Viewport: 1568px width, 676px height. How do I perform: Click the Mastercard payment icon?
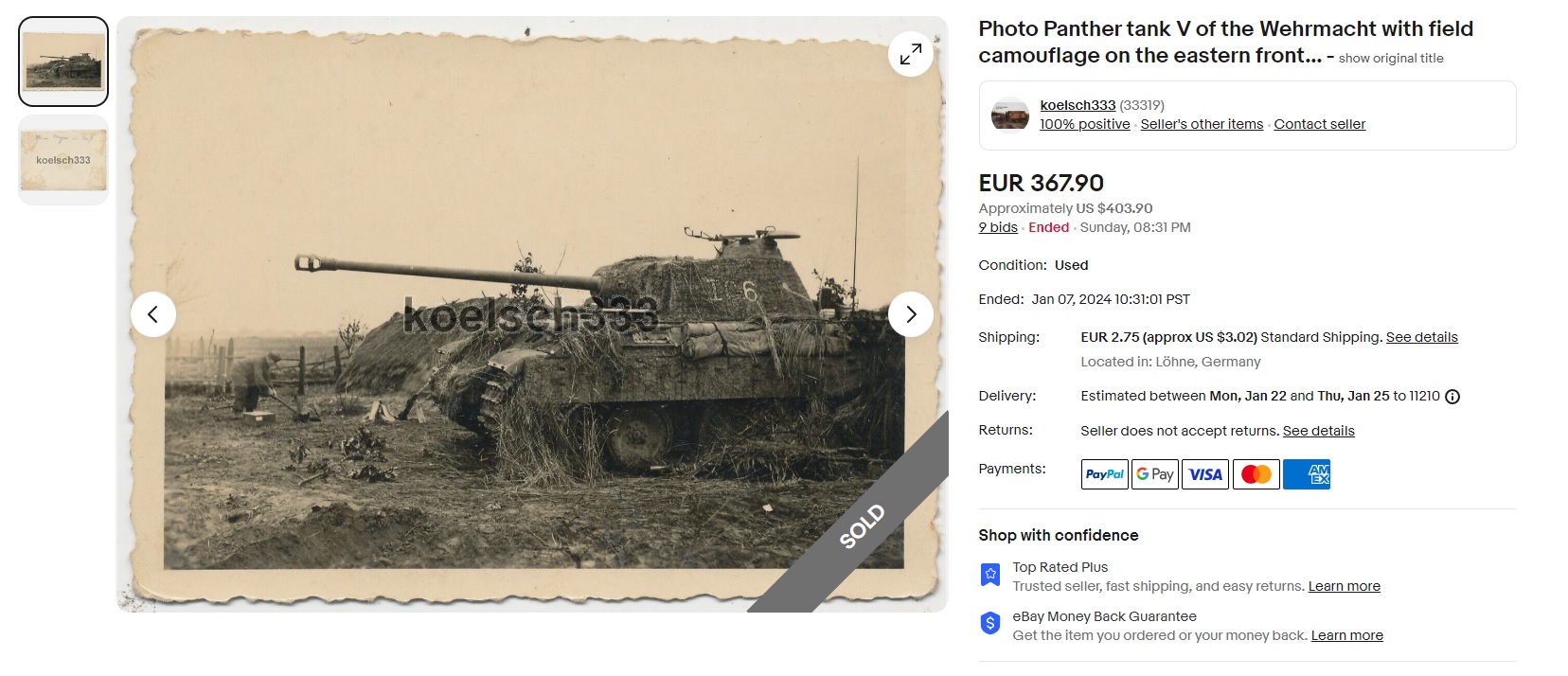click(x=1256, y=474)
